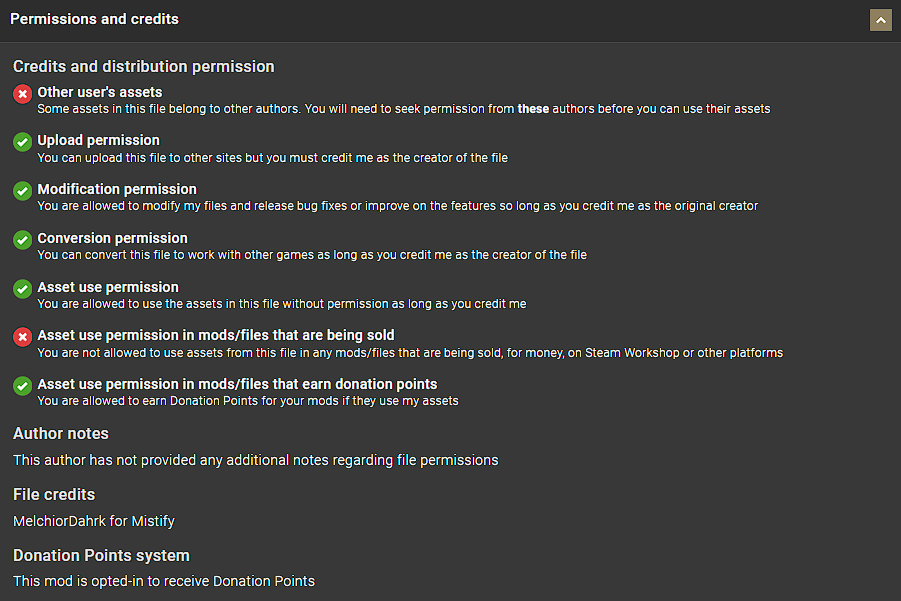
Task: Open the bold "these" authors link
Action: pos(533,108)
